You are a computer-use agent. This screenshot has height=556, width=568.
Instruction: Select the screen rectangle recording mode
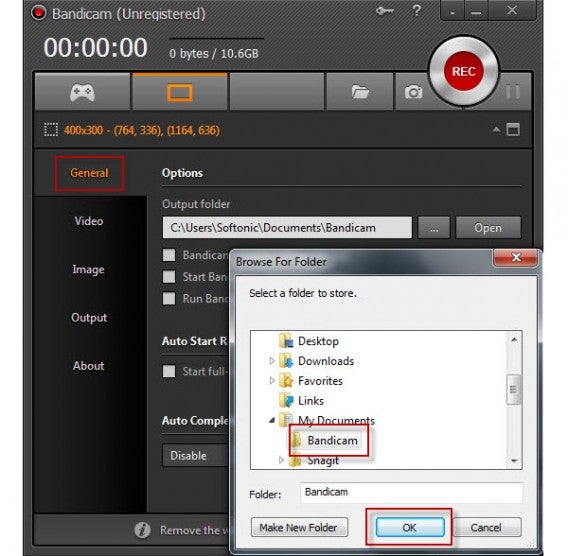click(x=180, y=92)
